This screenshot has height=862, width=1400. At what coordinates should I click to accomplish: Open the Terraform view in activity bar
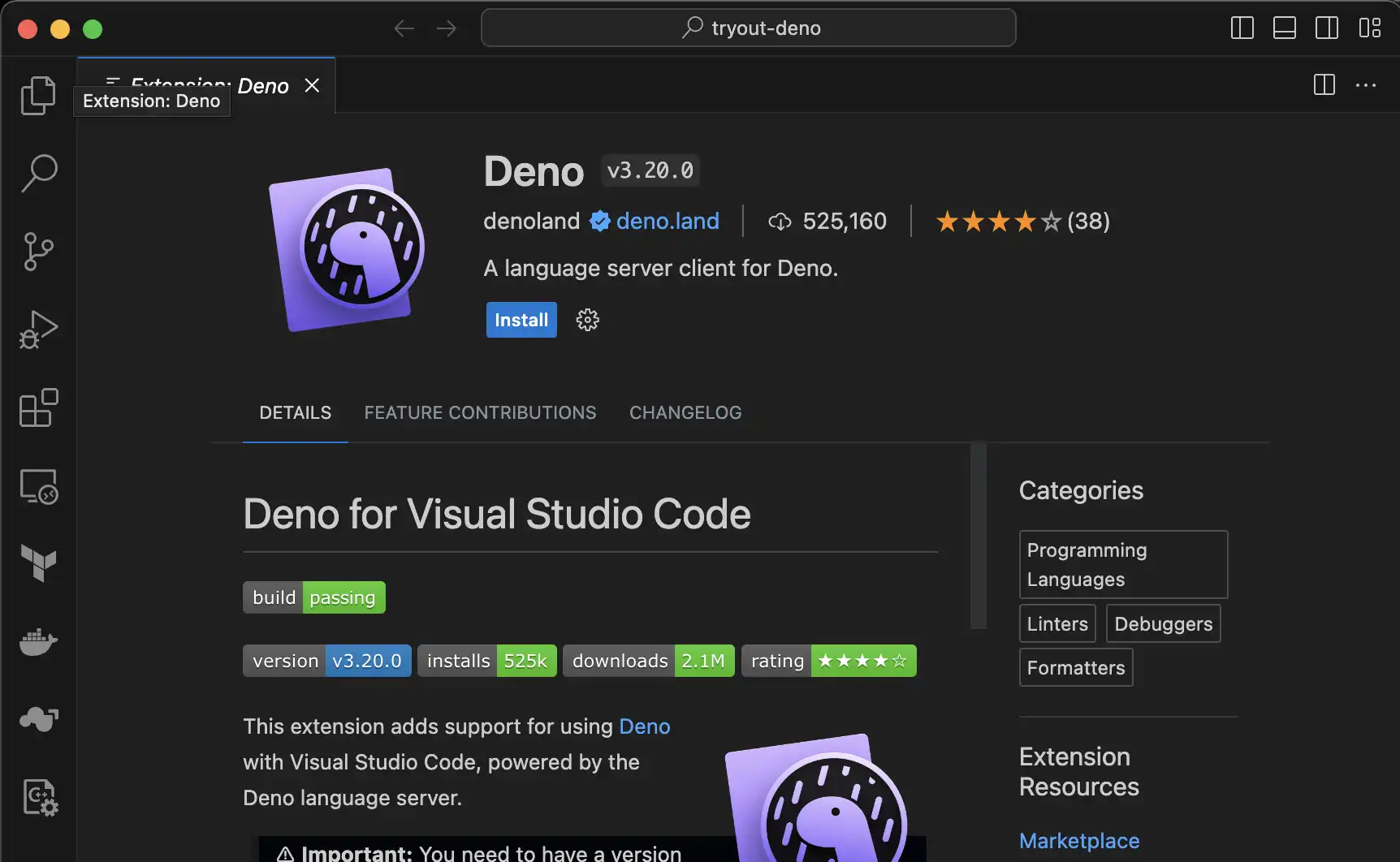[x=38, y=563]
